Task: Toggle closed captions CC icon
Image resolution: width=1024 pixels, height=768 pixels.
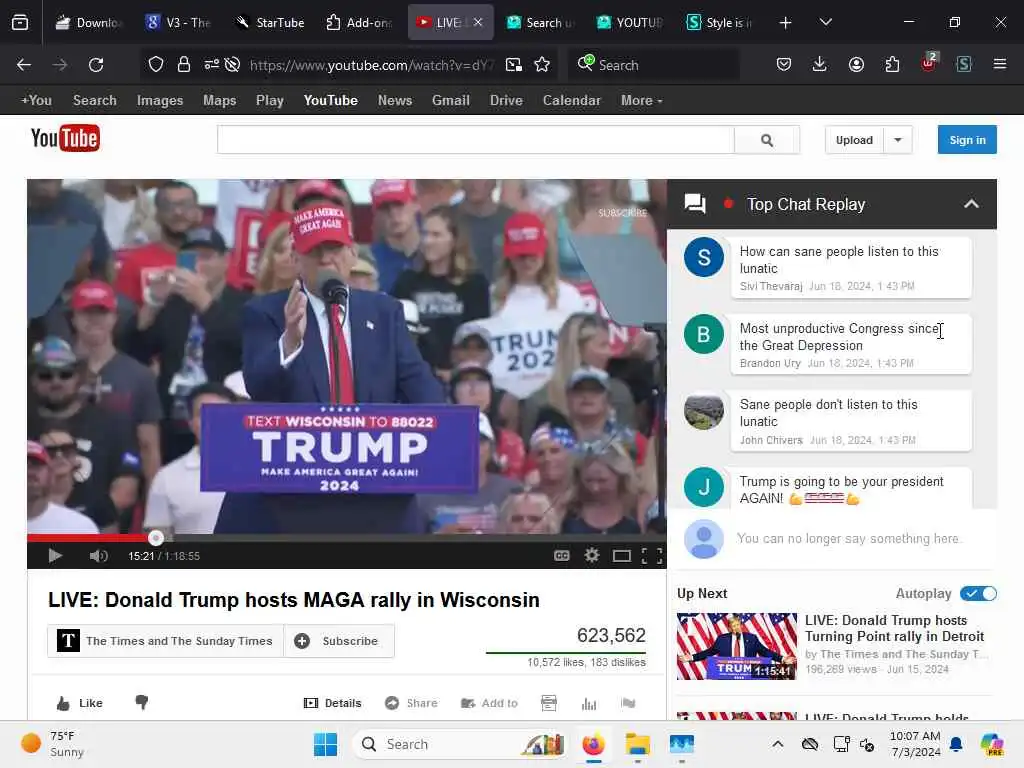Action: pos(562,556)
